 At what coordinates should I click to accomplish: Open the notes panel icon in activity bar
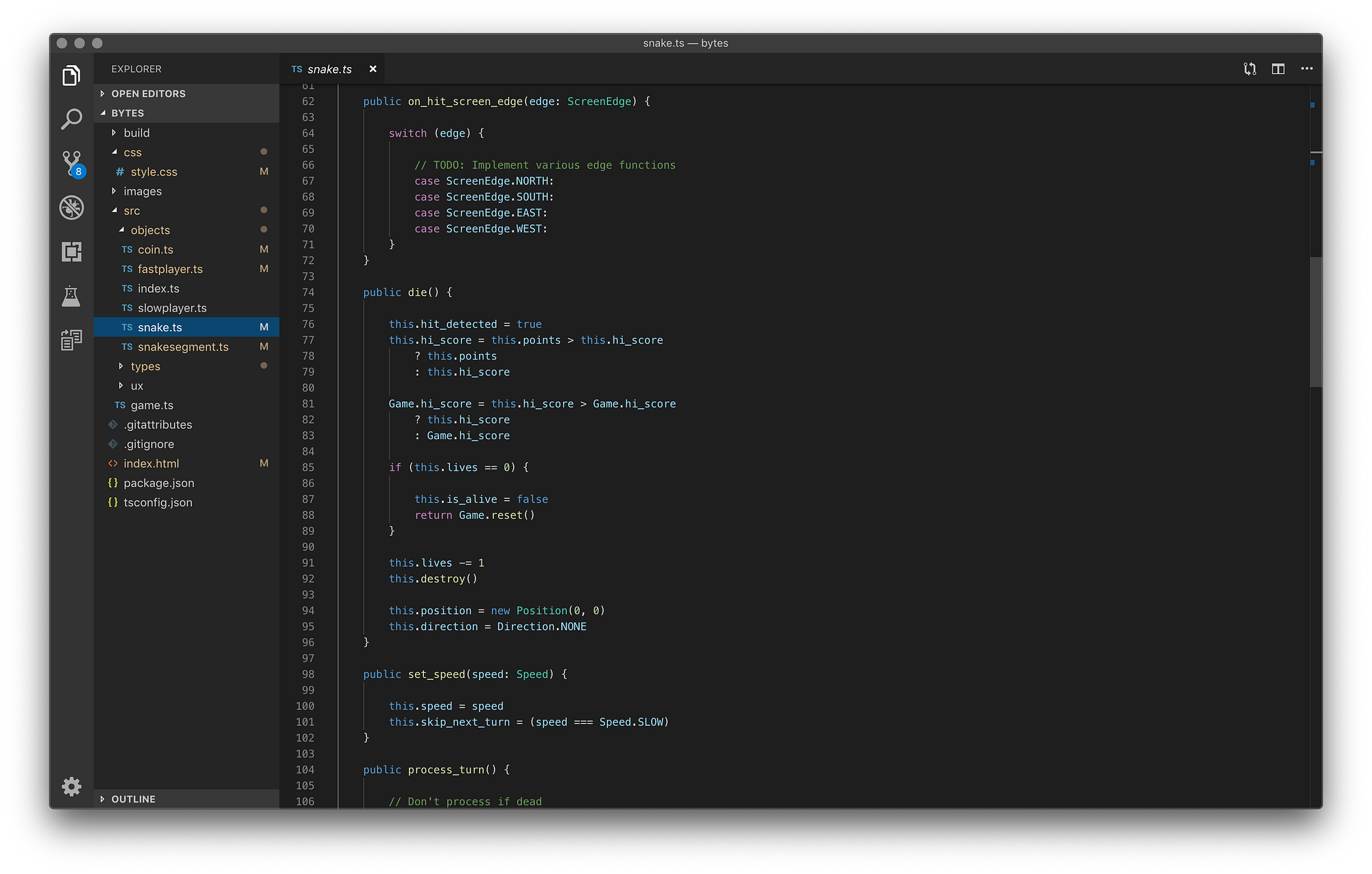71,340
